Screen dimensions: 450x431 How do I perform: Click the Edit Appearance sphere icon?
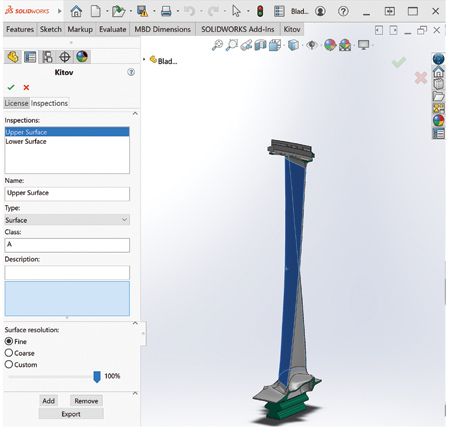click(330, 45)
